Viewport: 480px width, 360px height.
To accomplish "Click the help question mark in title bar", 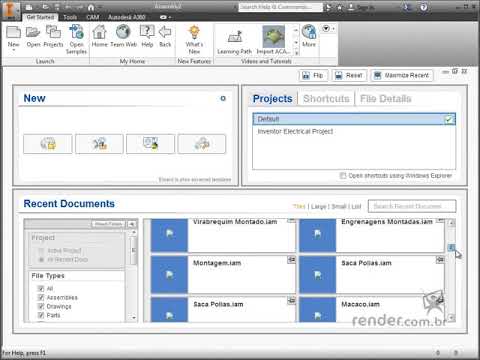I will (x=424, y=7).
